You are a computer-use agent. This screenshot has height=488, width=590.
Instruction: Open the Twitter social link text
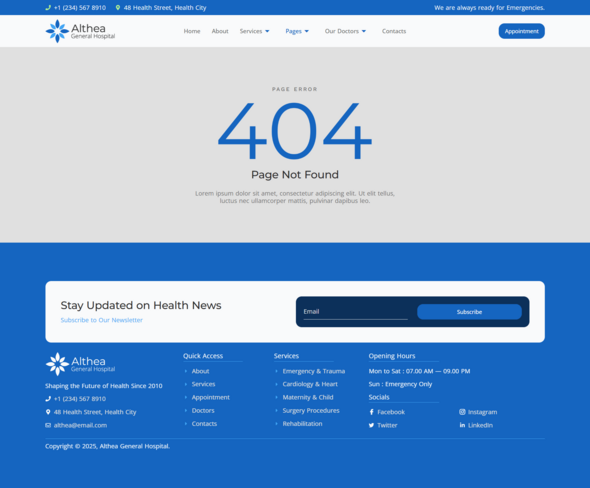(387, 425)
